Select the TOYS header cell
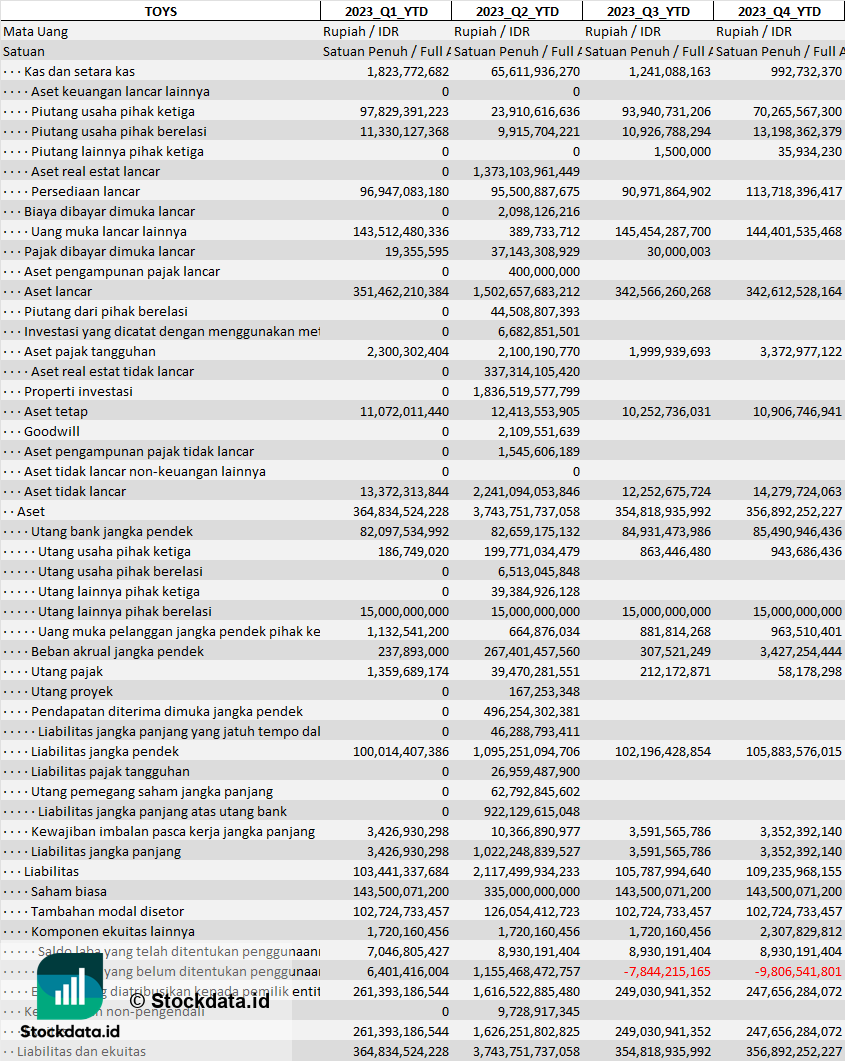This screenshot has height=1061, width=845. 160,12
